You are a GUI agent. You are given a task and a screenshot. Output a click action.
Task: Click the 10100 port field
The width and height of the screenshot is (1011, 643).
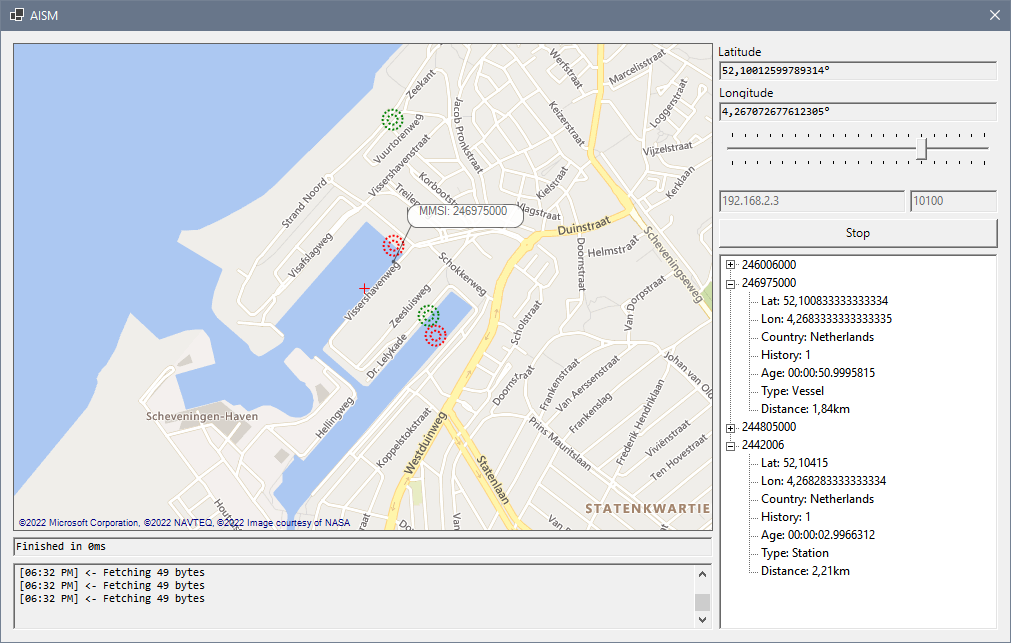click(x=952, y=201)
